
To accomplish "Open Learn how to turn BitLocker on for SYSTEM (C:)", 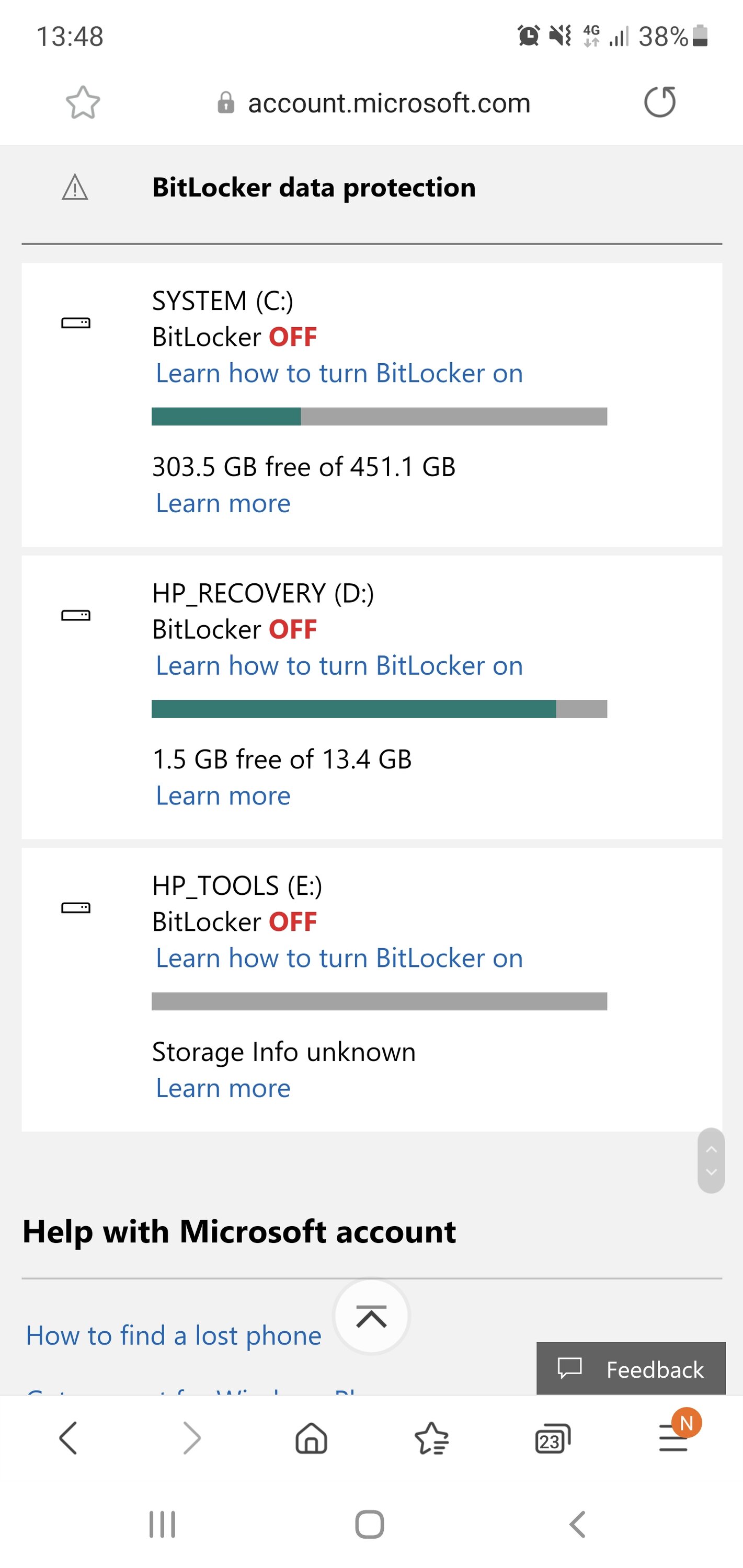I will 339,373.
